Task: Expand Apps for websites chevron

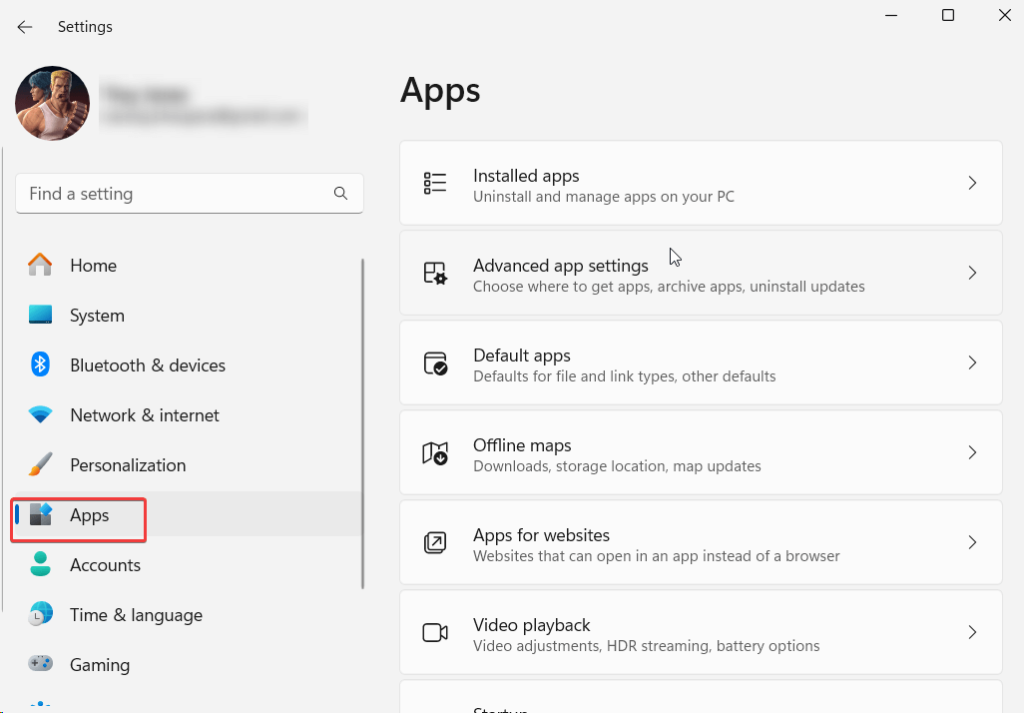Action: 972,543
